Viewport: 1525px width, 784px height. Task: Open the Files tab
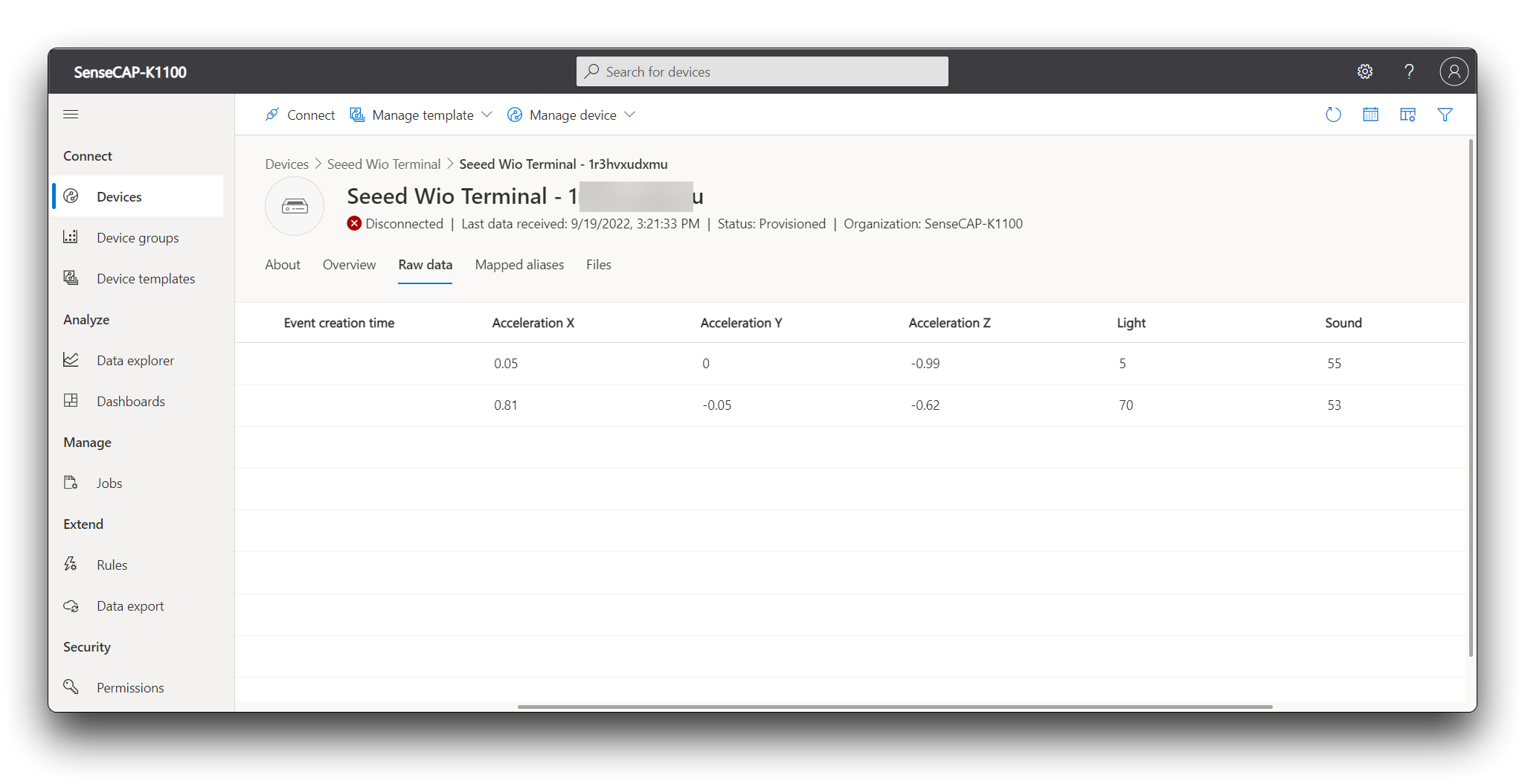pyautogui.click(x=598, y=265)
